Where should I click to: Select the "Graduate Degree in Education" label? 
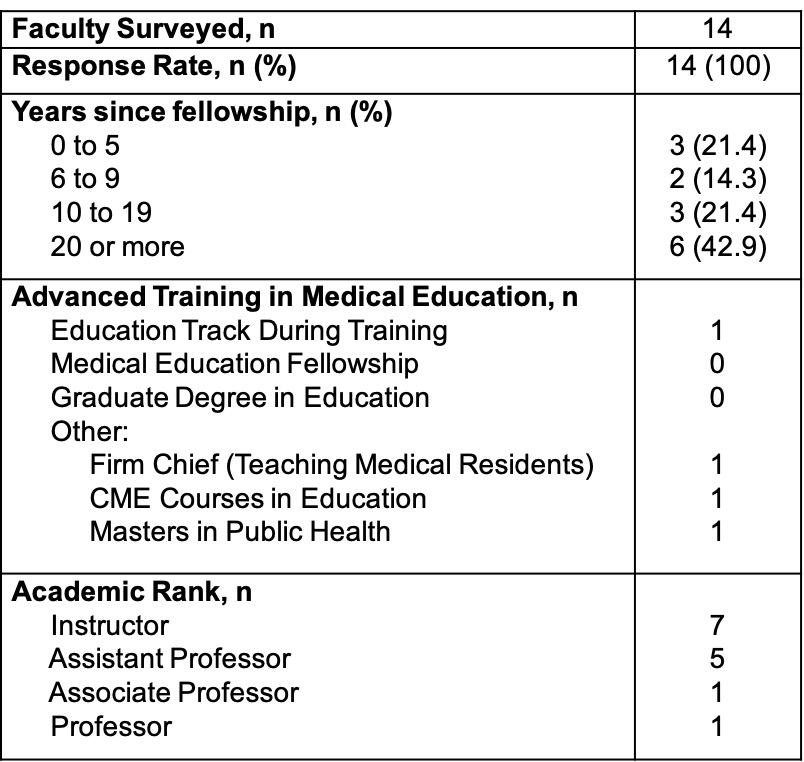tap(239, 397)
